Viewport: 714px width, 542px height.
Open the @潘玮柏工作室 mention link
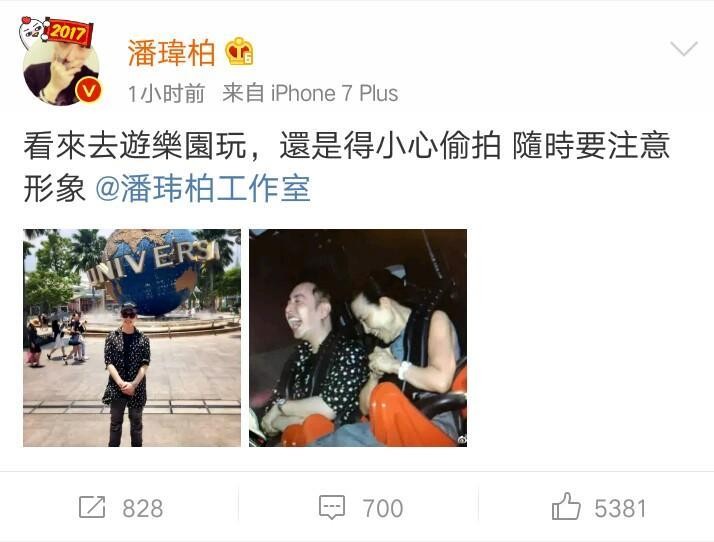(x=203, y=189)
